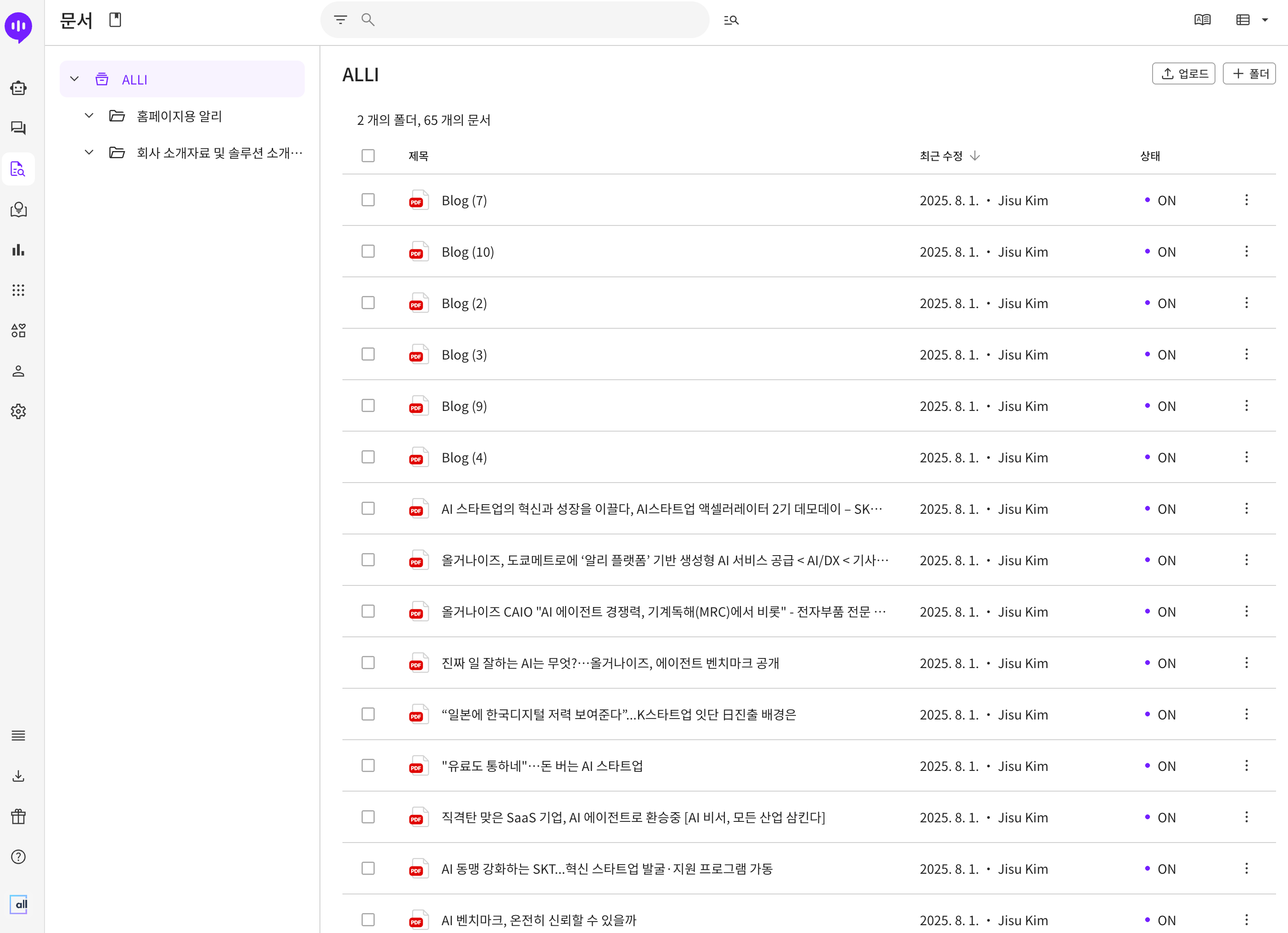The height and width of the screenshot is (933, 1288).
Task: Open the chatbot robot icon in sidebar
Action: [18, 88]
